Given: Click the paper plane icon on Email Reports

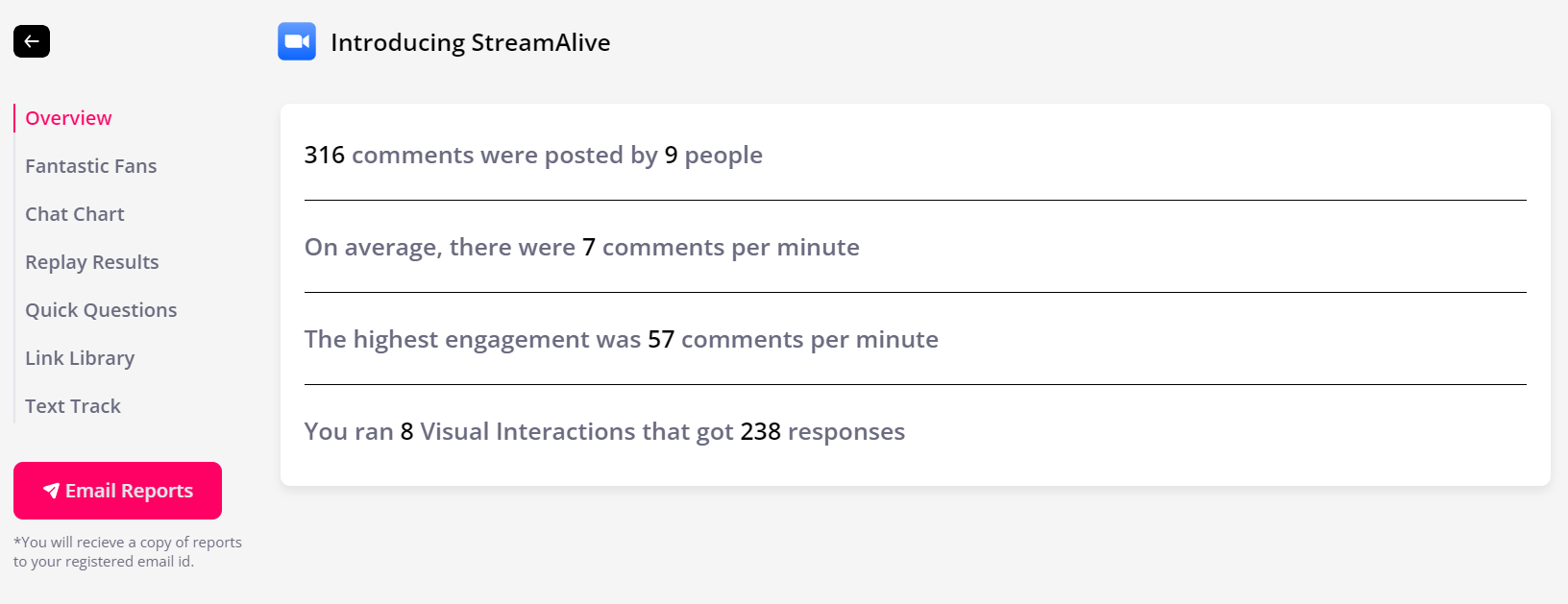Looking at the screenshot, I should pyautogui.click(x=51, y=491).
